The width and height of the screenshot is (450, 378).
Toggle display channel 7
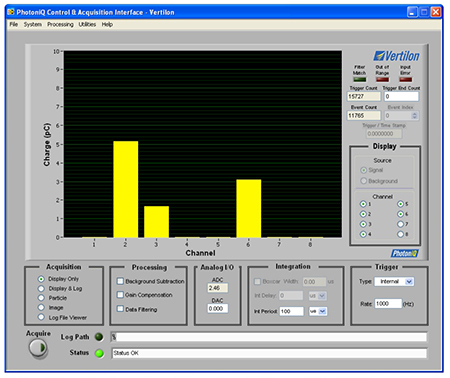(400, 224)
